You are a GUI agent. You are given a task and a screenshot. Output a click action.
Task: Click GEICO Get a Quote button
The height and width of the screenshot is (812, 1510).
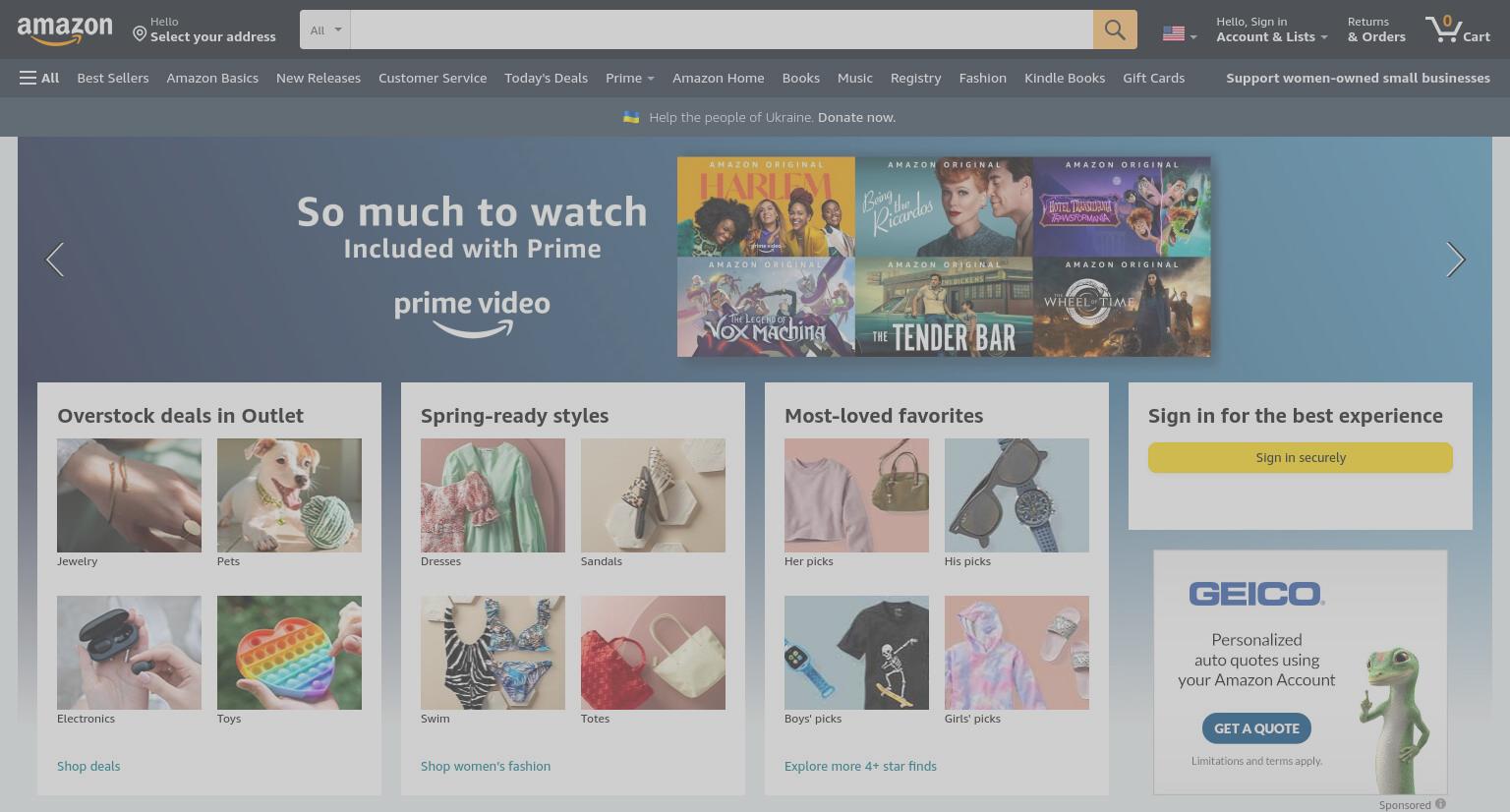click(1256, 728)
